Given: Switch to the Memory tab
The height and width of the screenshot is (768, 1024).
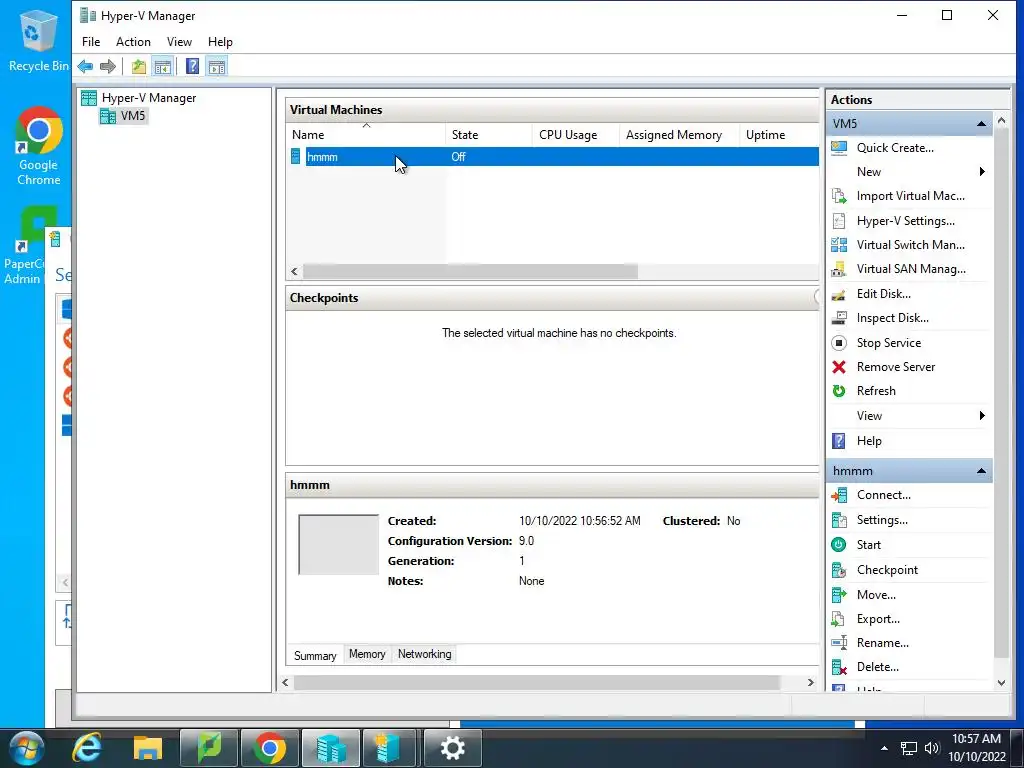Looking at the screenshot, I should (367, 654).
